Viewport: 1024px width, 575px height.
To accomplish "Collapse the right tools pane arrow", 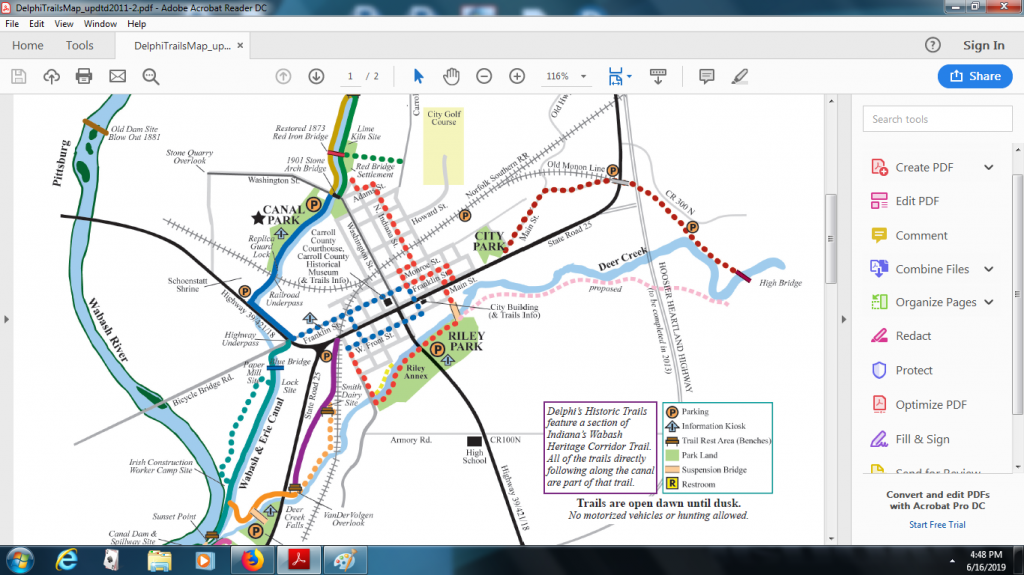I will (845, 319).
